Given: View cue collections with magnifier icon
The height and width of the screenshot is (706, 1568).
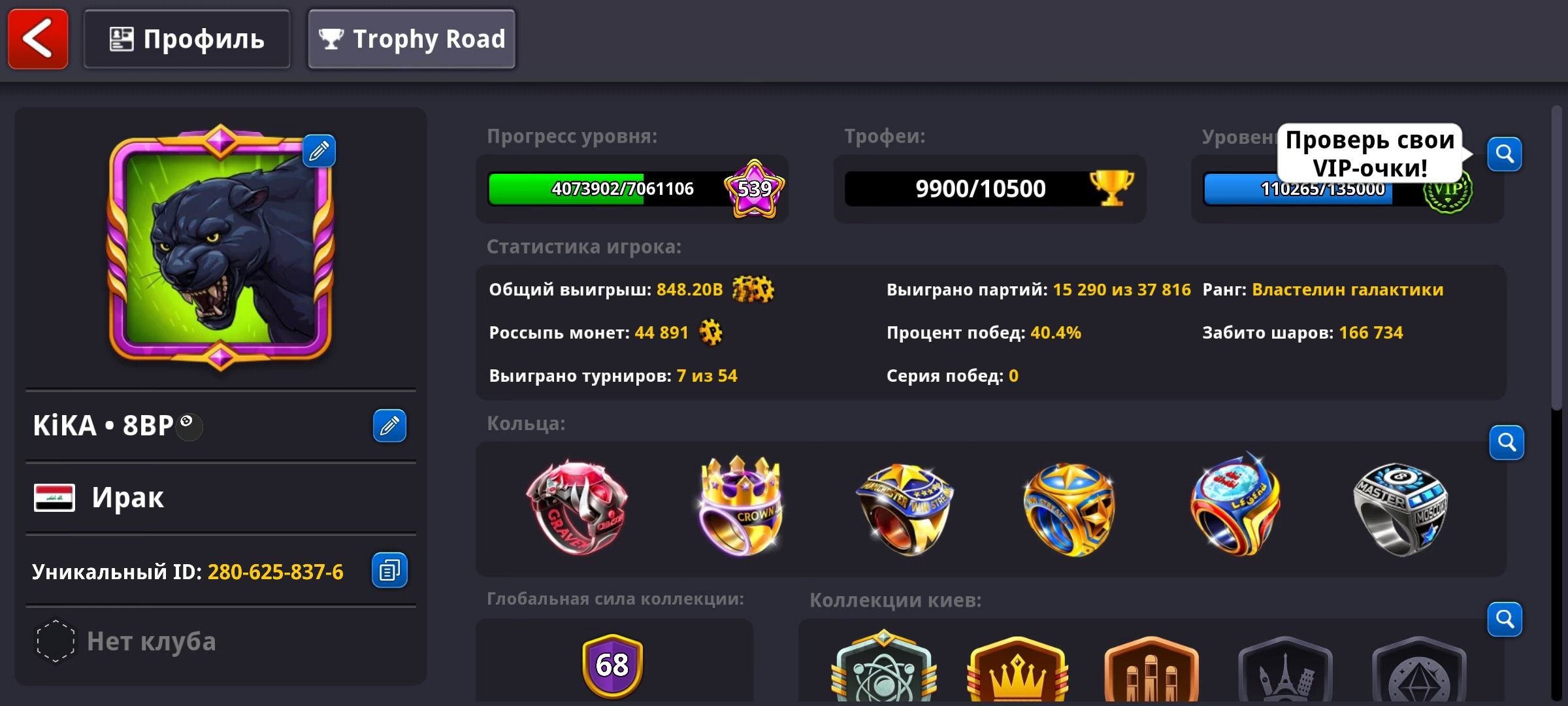Looking at the screenshot, I should pos(1505,619).
